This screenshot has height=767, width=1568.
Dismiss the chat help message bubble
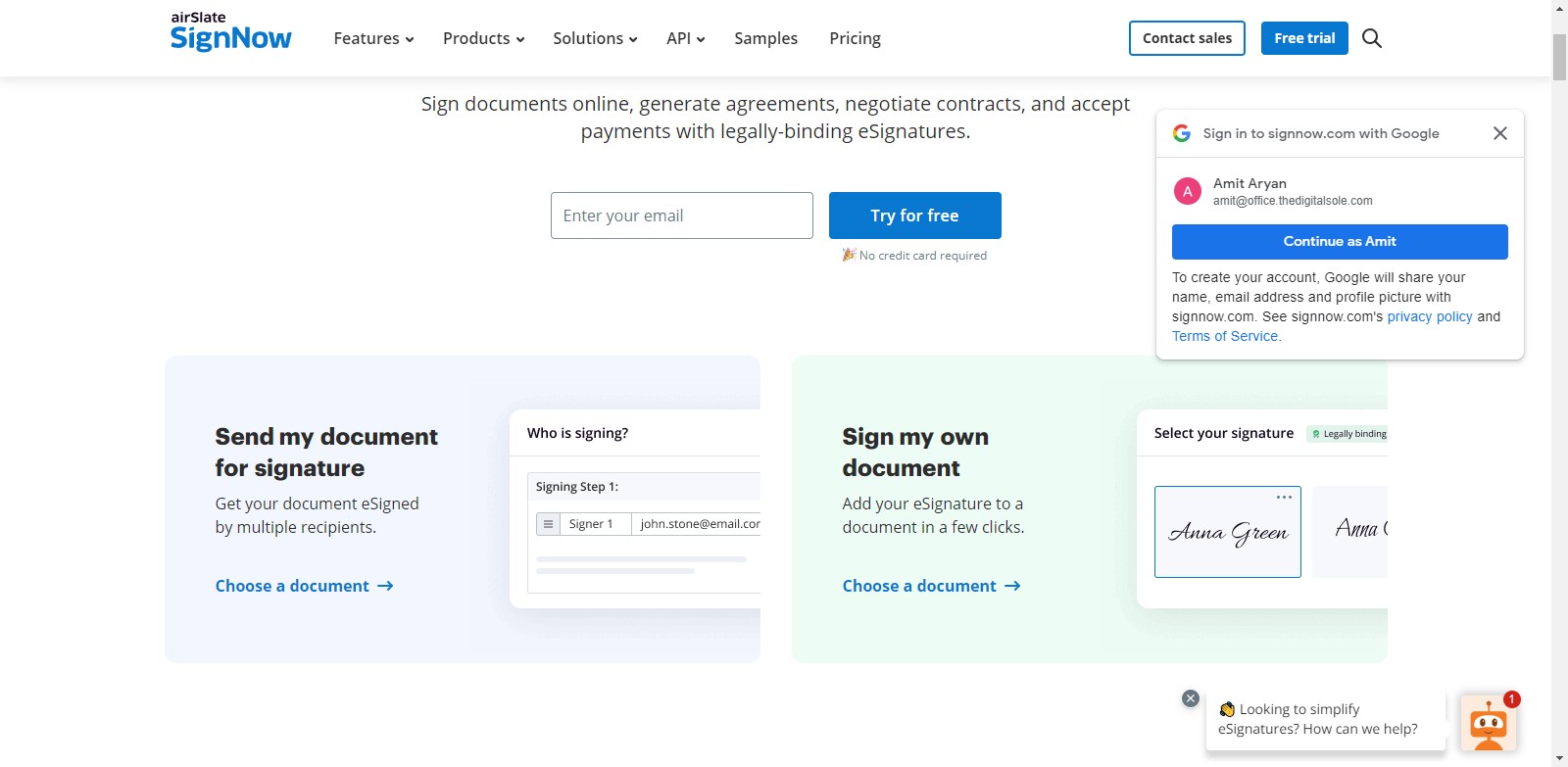(1190, 698)
